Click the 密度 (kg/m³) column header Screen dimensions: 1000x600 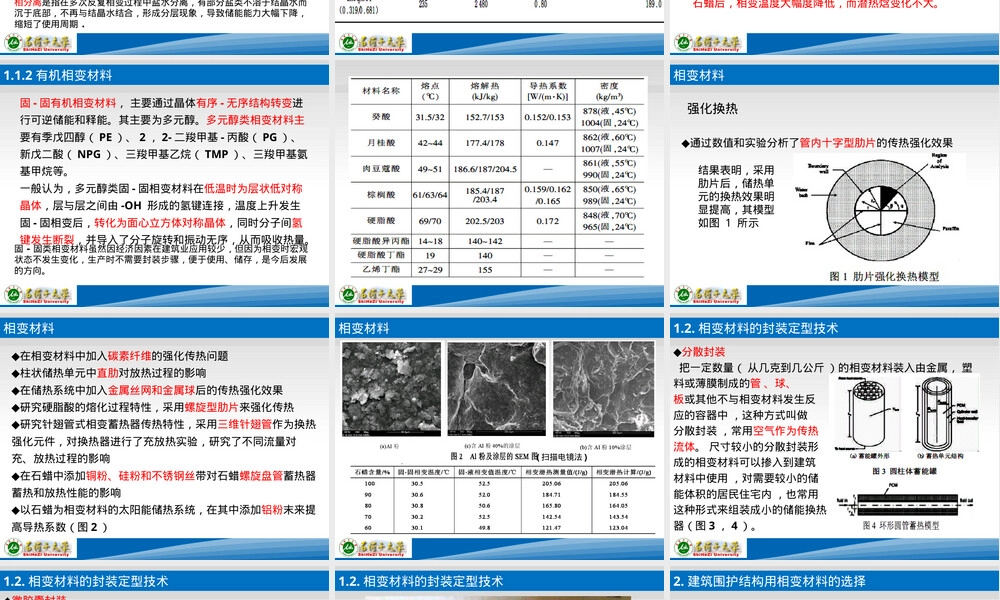[609, 91]
